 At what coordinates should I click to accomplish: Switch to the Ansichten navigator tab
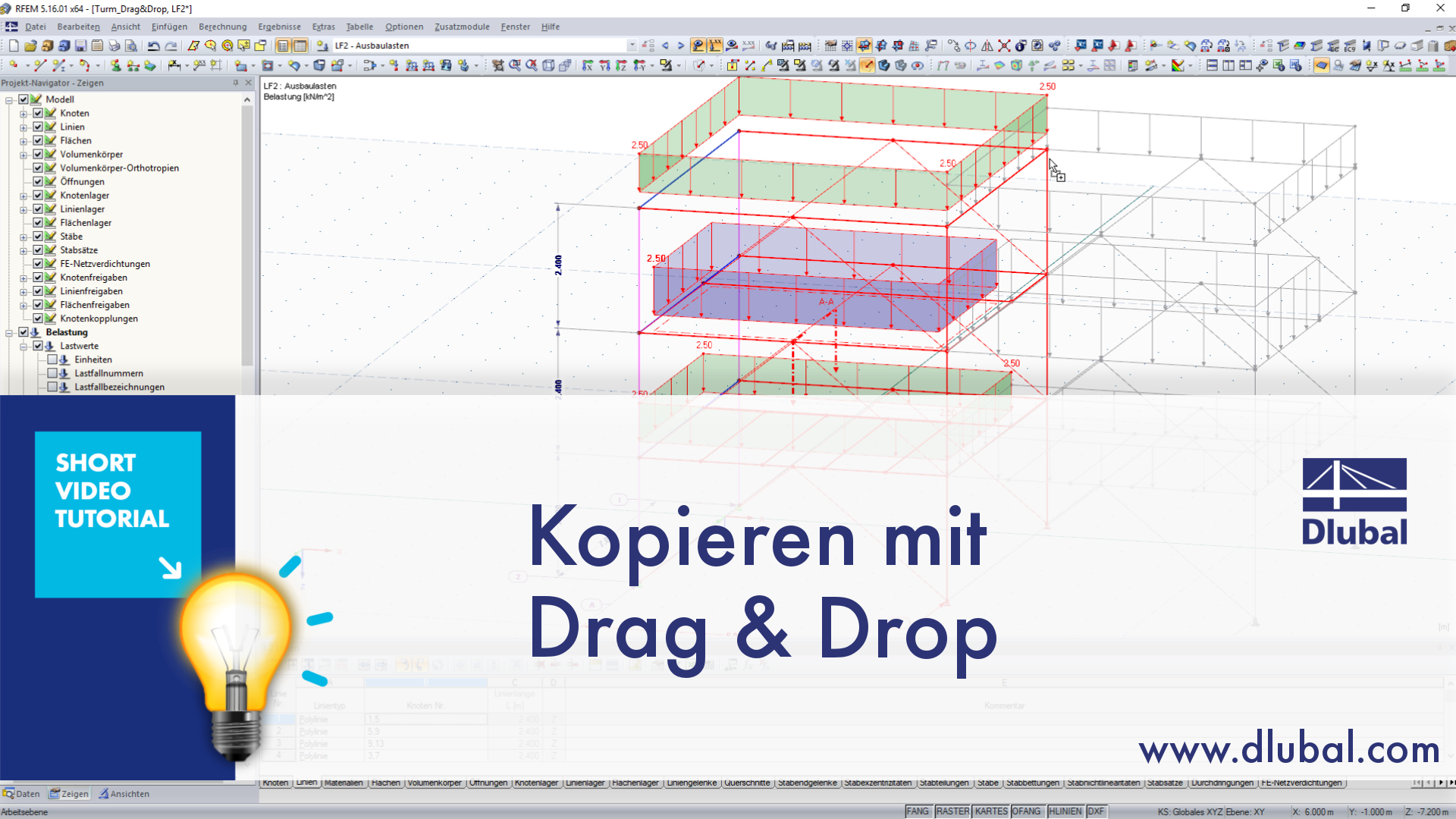(124, 794)
